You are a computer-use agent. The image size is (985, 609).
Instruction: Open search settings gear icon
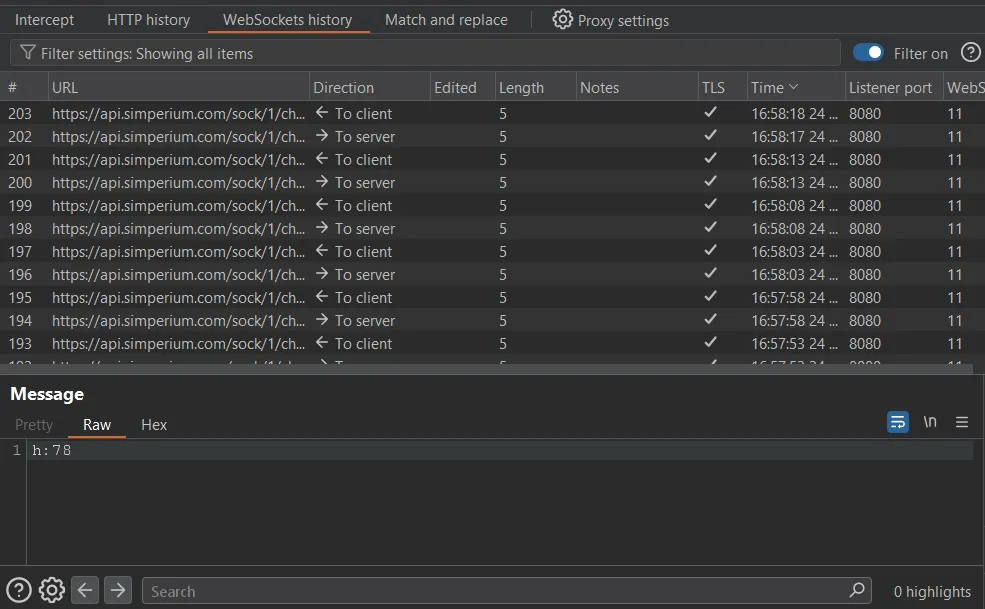pos(52,590)
